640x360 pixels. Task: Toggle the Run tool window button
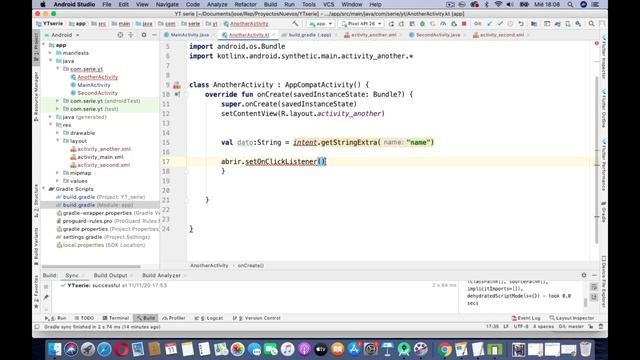(x=56, y=318)
